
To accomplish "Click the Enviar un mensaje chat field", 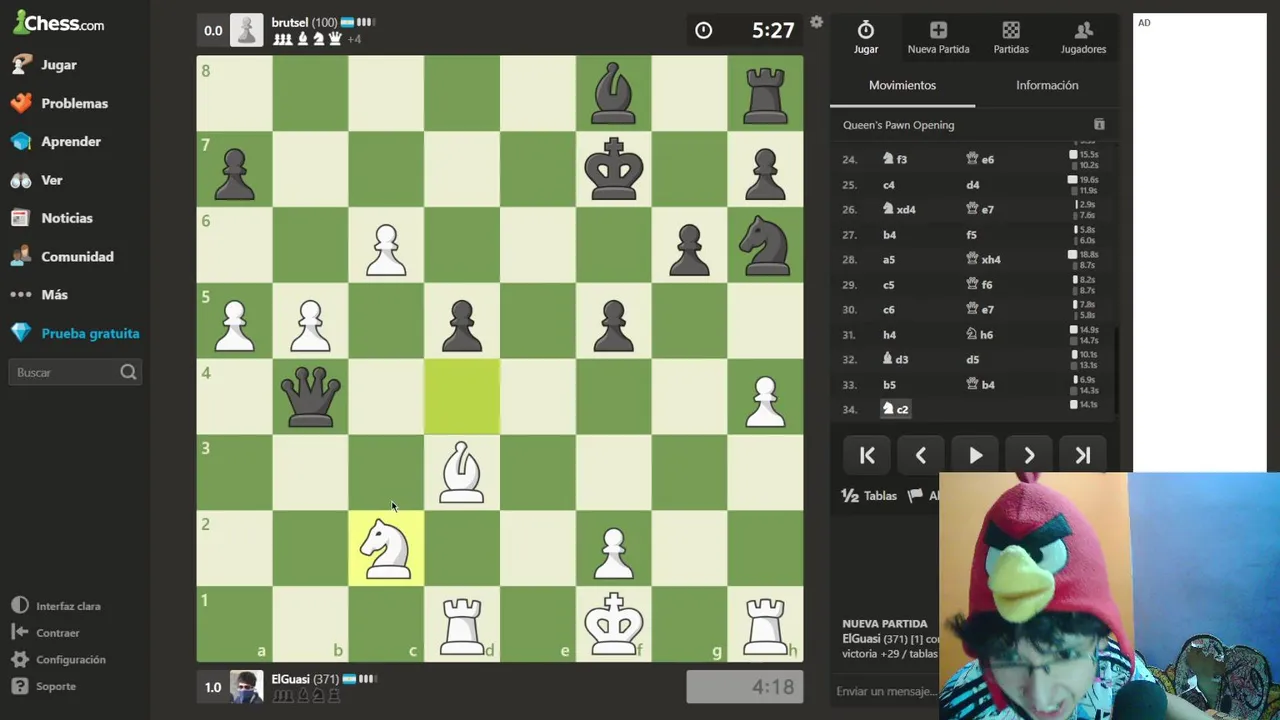I will click(x=886, y=691).
